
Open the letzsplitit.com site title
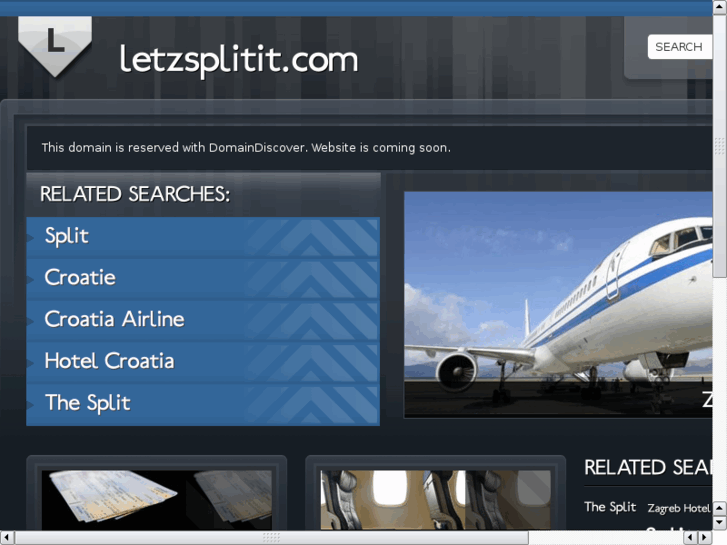point(239,60)
